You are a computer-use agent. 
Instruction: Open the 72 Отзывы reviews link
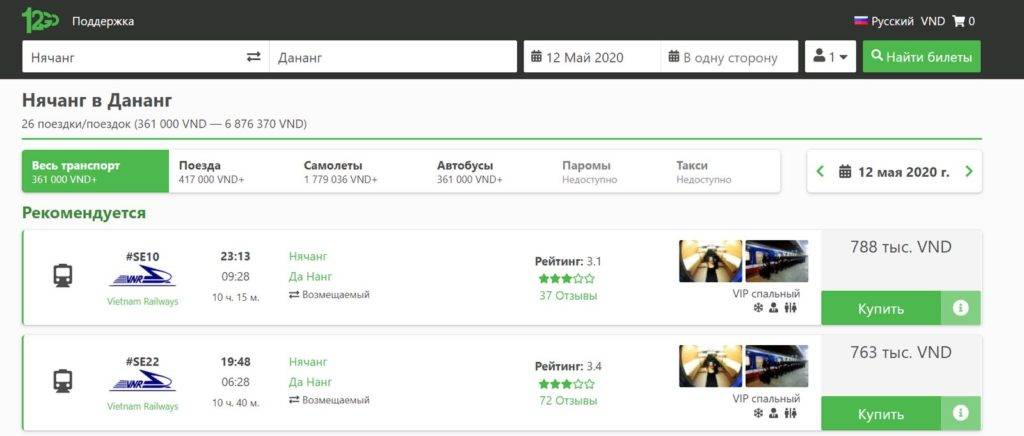pos(567,401)
